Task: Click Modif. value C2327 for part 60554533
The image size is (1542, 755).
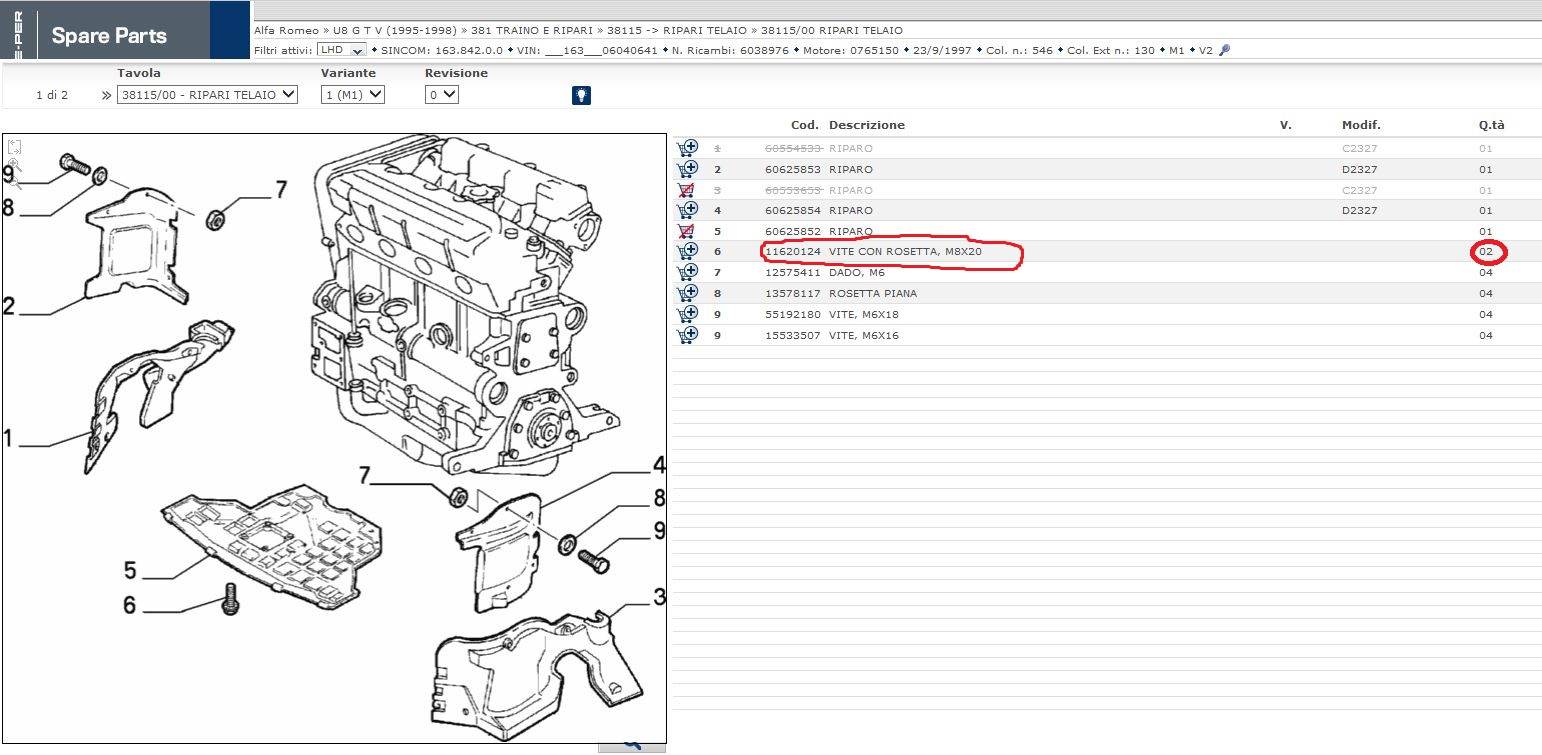Action: 1359,148
